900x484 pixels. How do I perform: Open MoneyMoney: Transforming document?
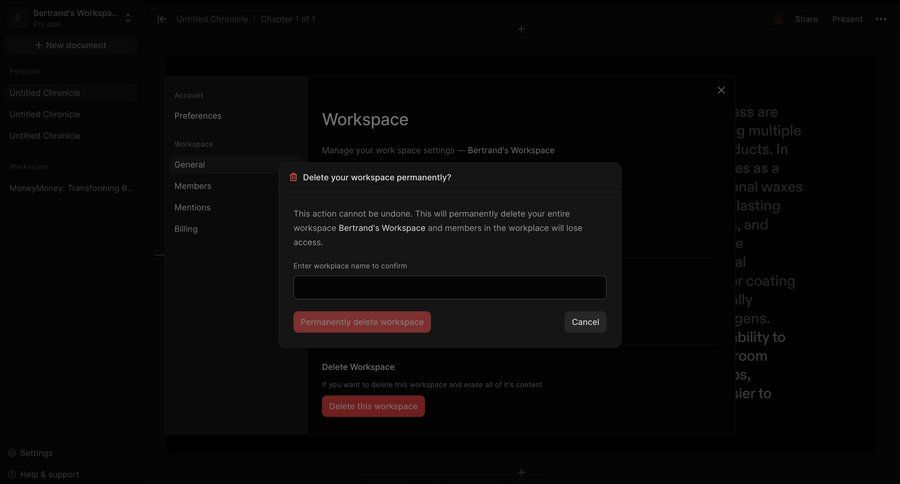71,188
